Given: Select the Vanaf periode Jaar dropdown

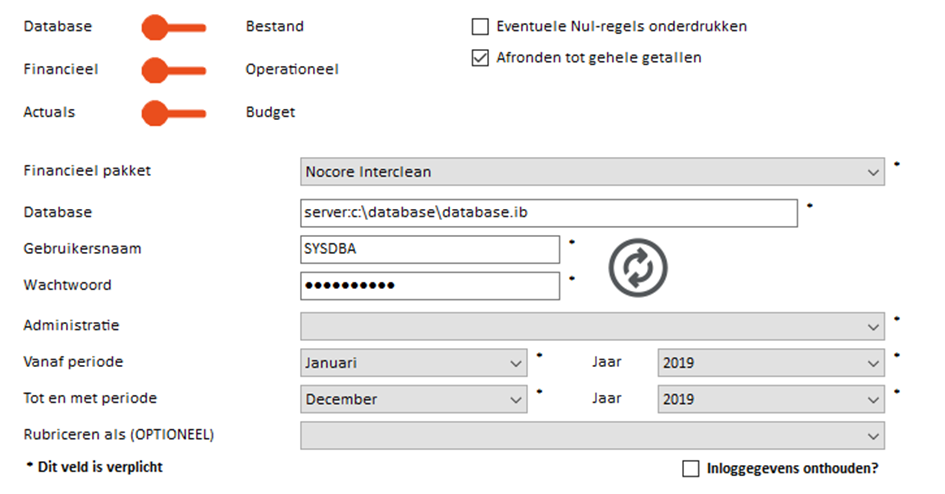Looking at the screenshot, I should 771,363.
